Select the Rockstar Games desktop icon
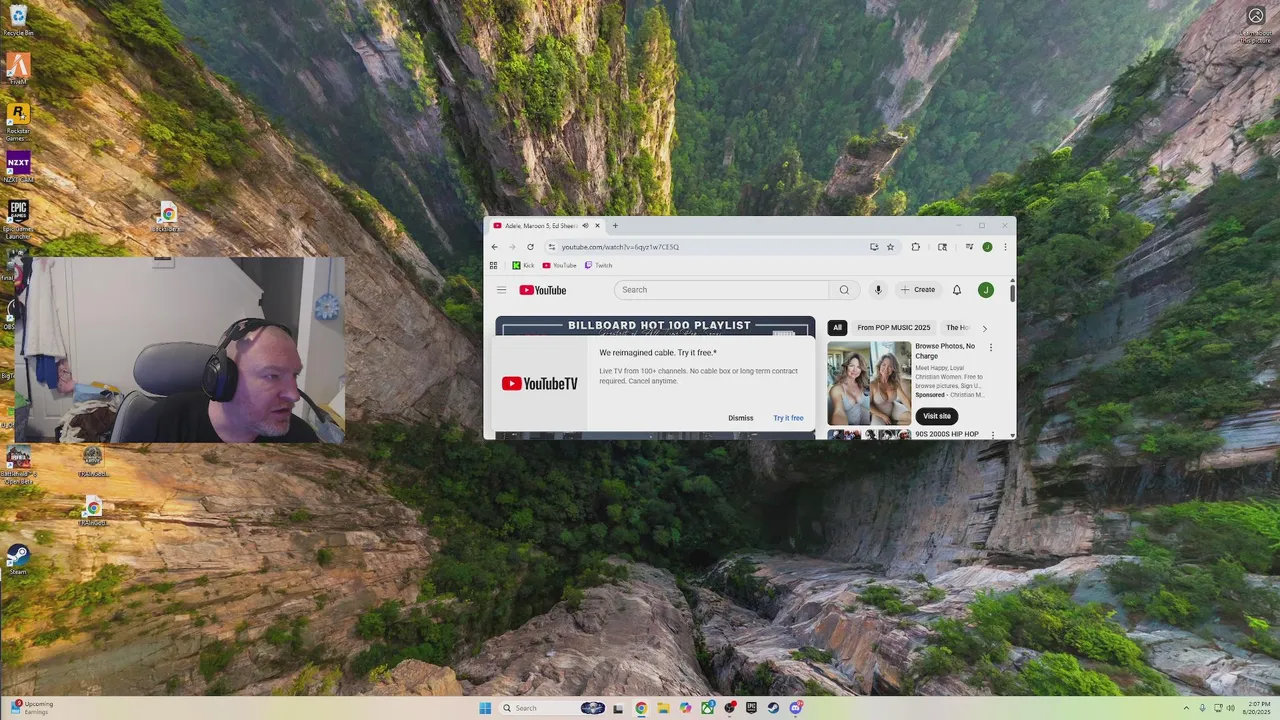This screenshot has width=1280, height=720. click(x=18, y=122)
